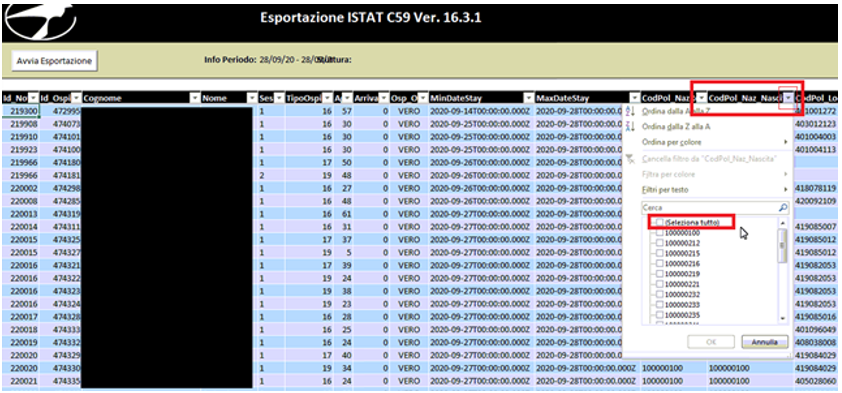The height and width of the screenshot is (393, 842).
Task: Open the MaxDateStay column filter dropdown
Action: click(x=635, y=98)
